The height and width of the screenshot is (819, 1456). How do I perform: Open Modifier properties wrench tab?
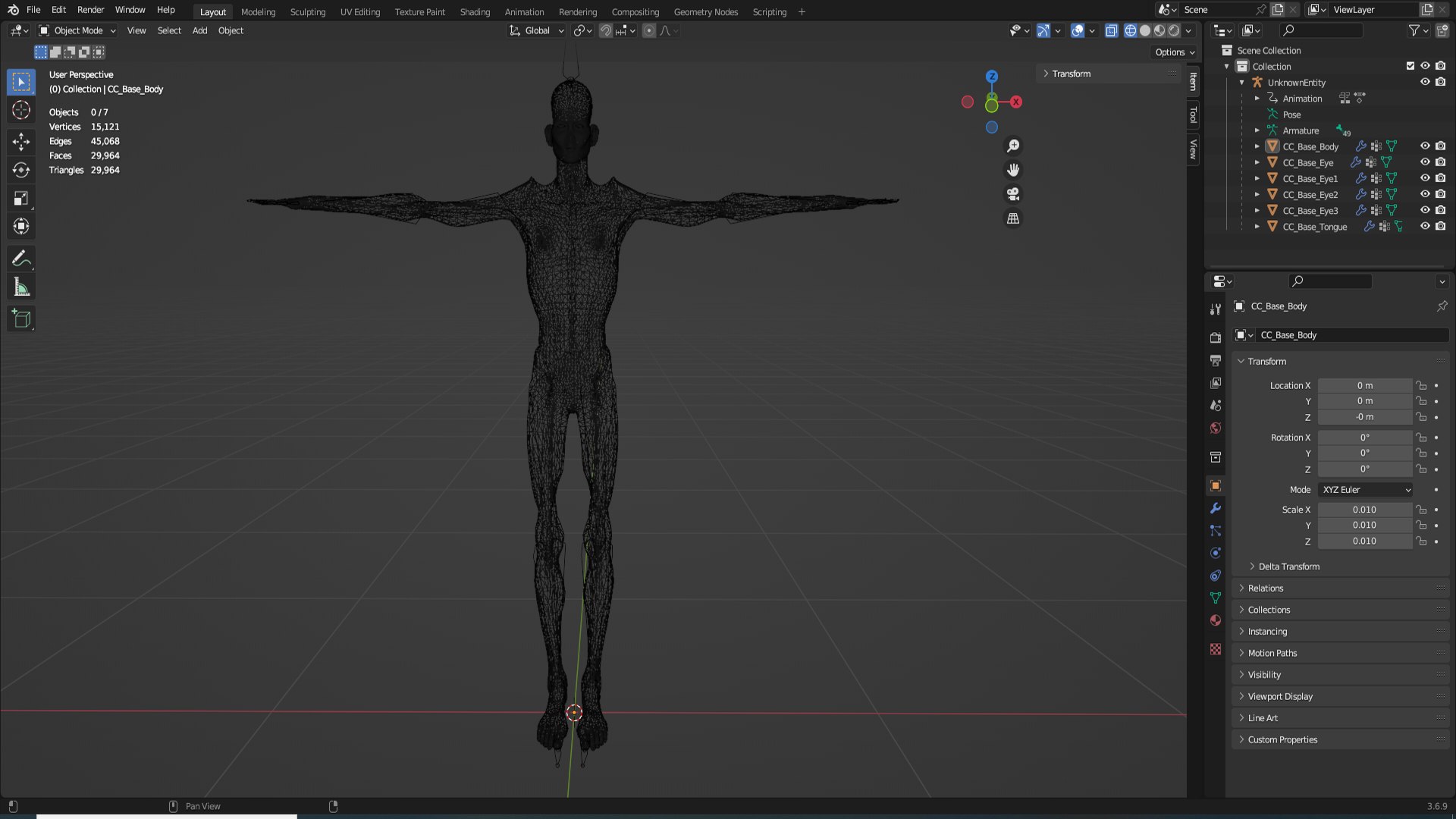(1216, 508)
